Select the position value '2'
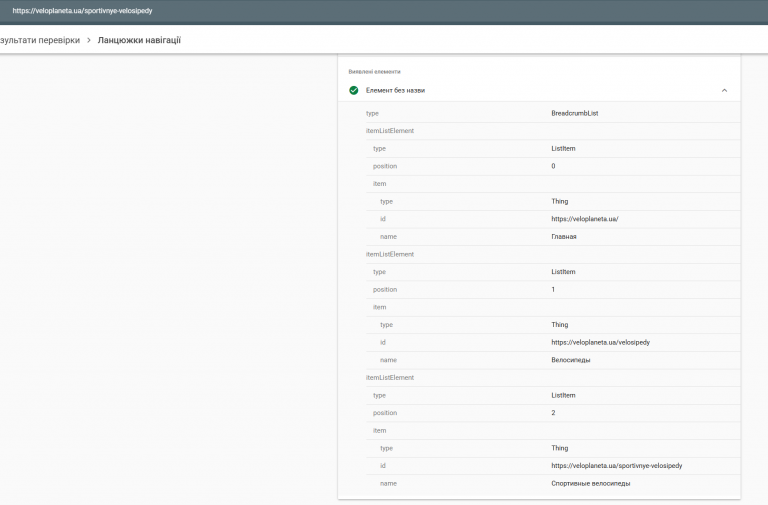 coord(553,413)
